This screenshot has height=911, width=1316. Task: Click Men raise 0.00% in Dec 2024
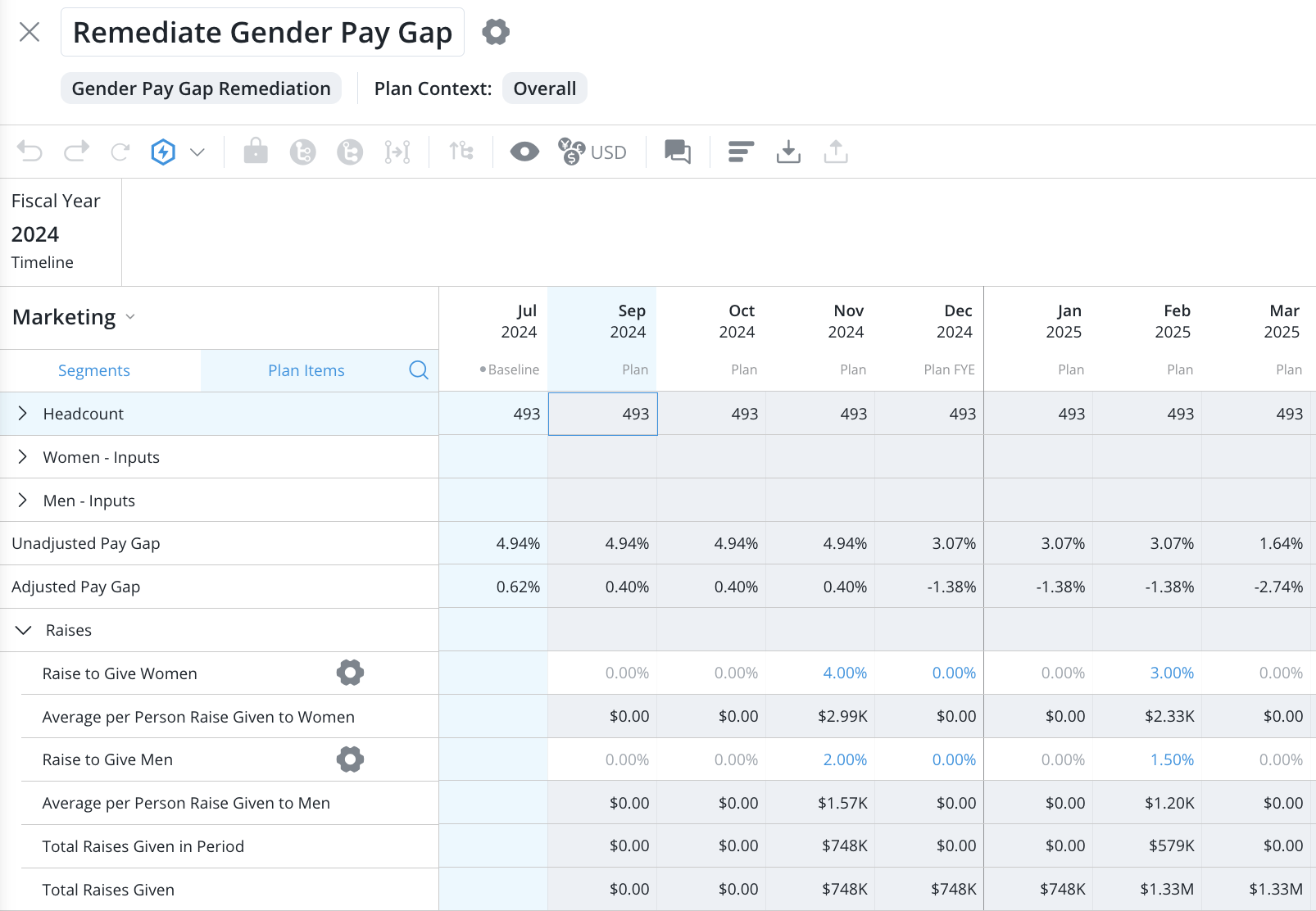coord(929,759)
